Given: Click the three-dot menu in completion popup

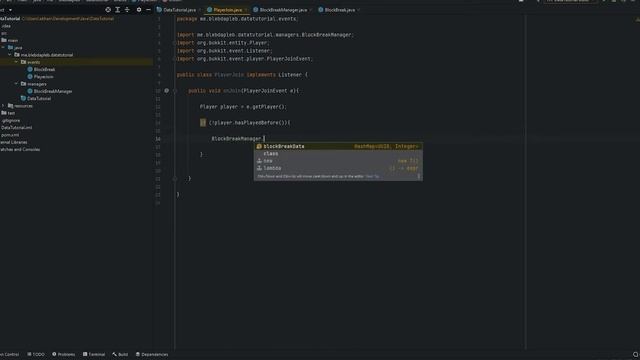Looking at the screenshot, I should (418, 176).
